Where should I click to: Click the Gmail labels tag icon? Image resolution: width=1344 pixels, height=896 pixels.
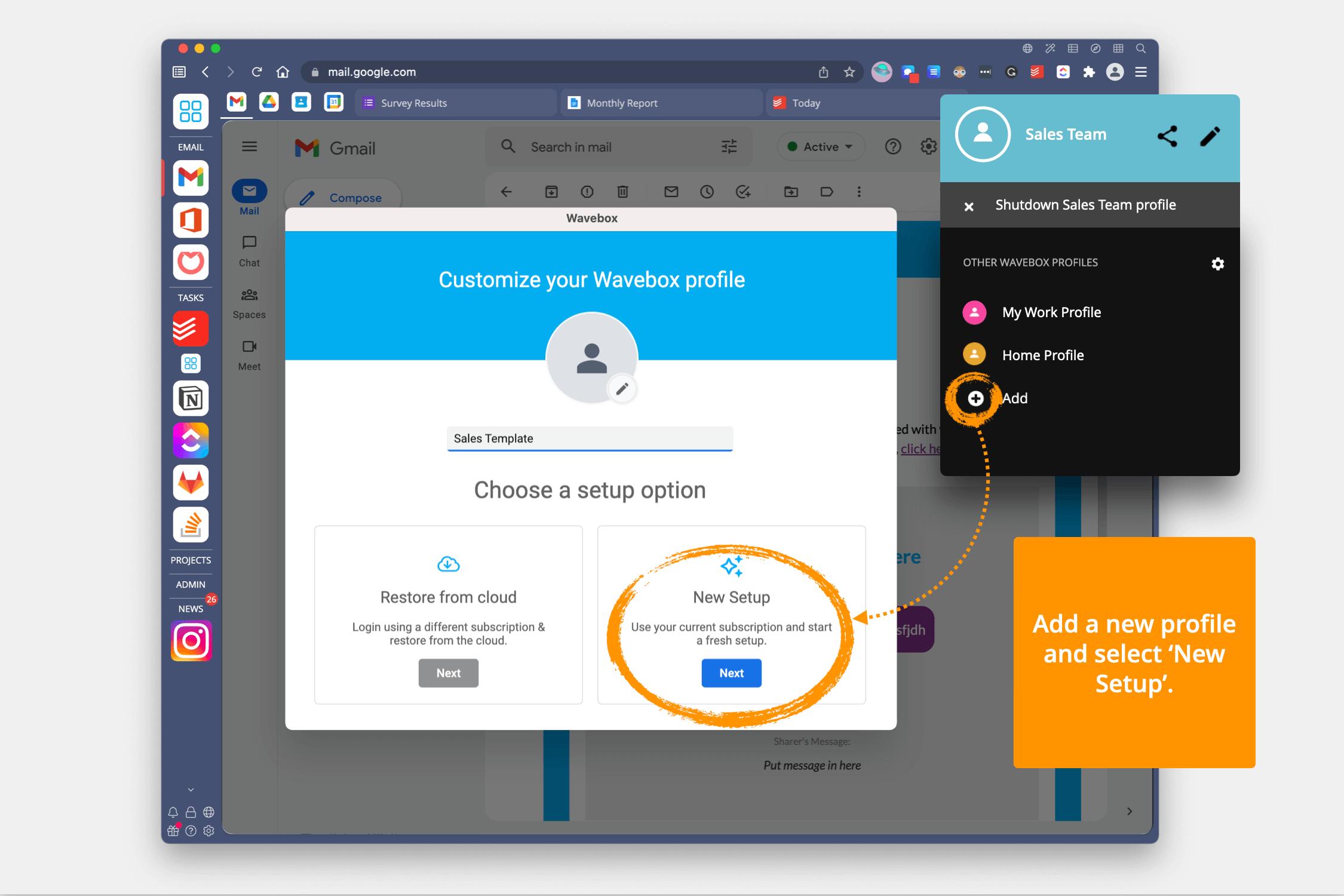click(827, 192)
